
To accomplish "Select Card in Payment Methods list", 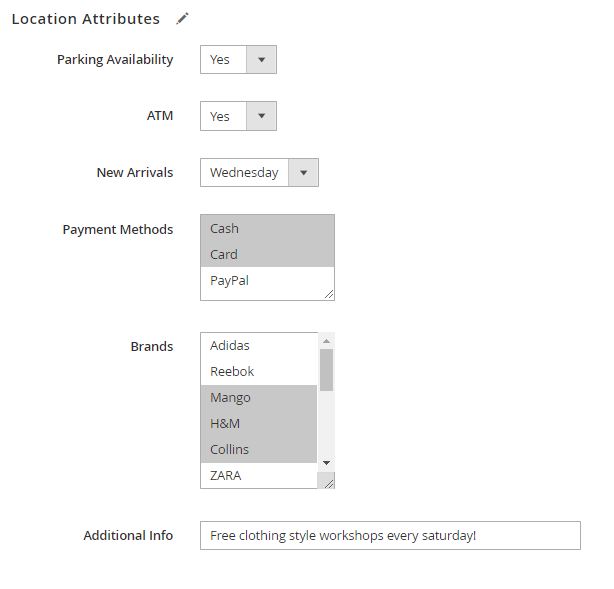I will [266, 254].
